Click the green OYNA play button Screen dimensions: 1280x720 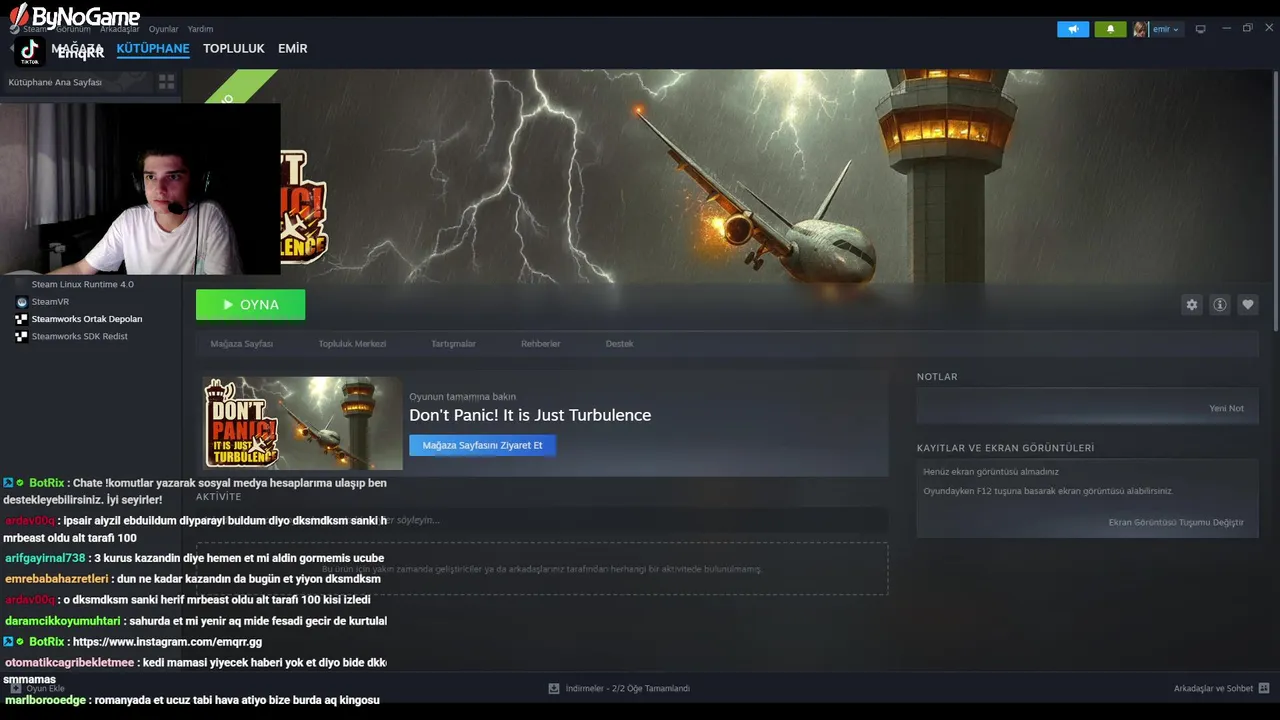pos(251,305)
